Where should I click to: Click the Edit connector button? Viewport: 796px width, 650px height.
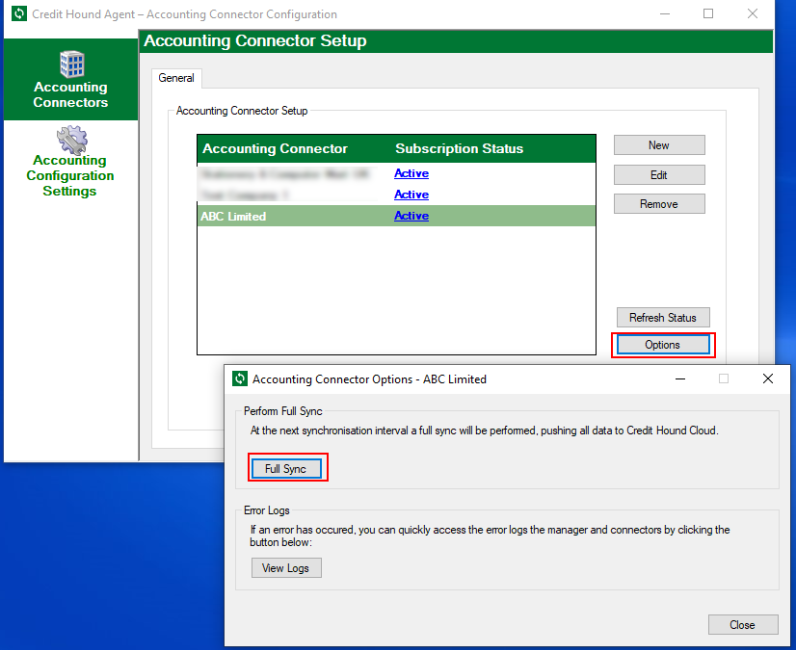coord(659,175)
